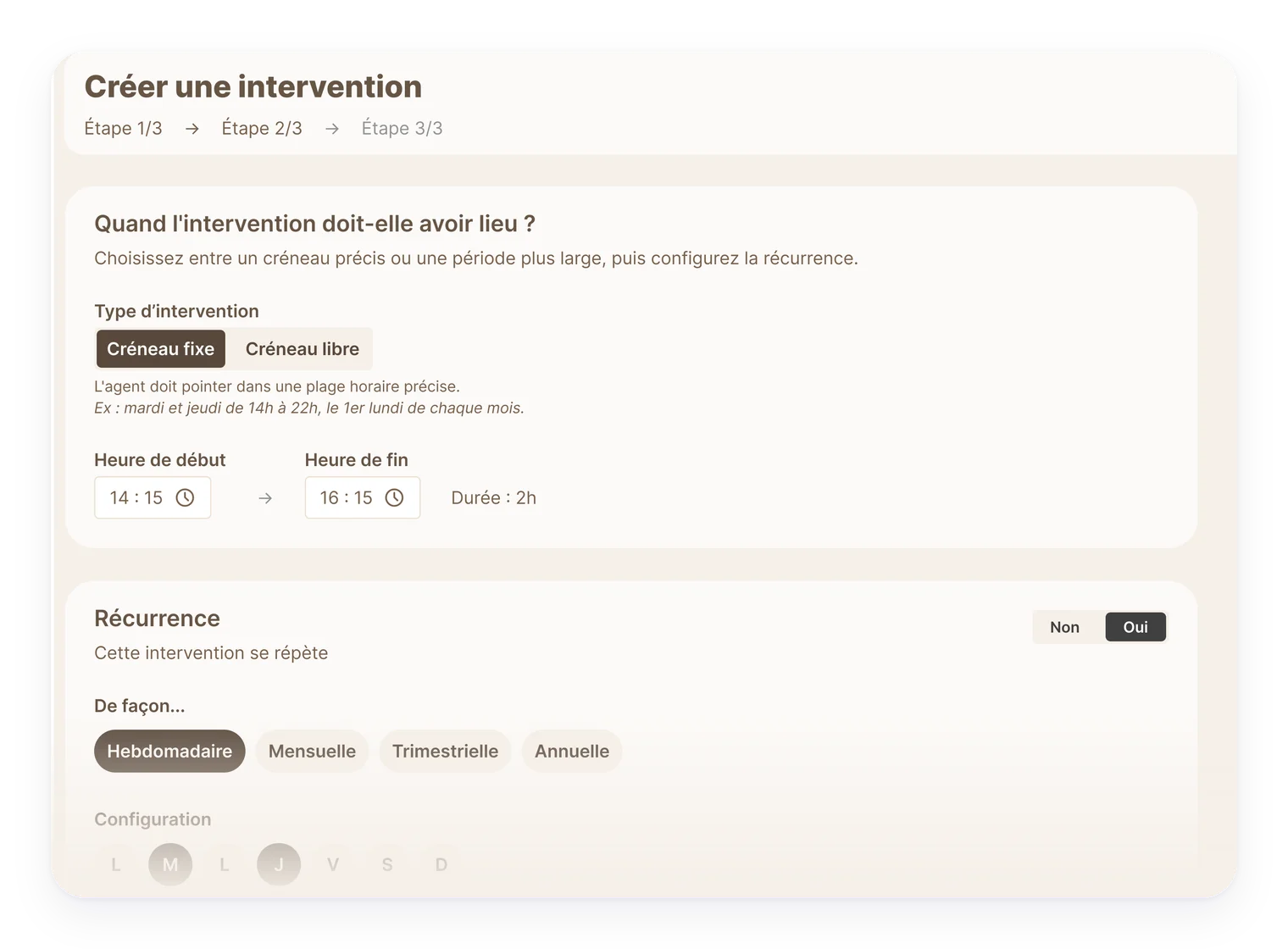Viewport: 1288px width, 949px height.
Task: Toggle the S (samedi) day
Action: click(x=387, y=864)
